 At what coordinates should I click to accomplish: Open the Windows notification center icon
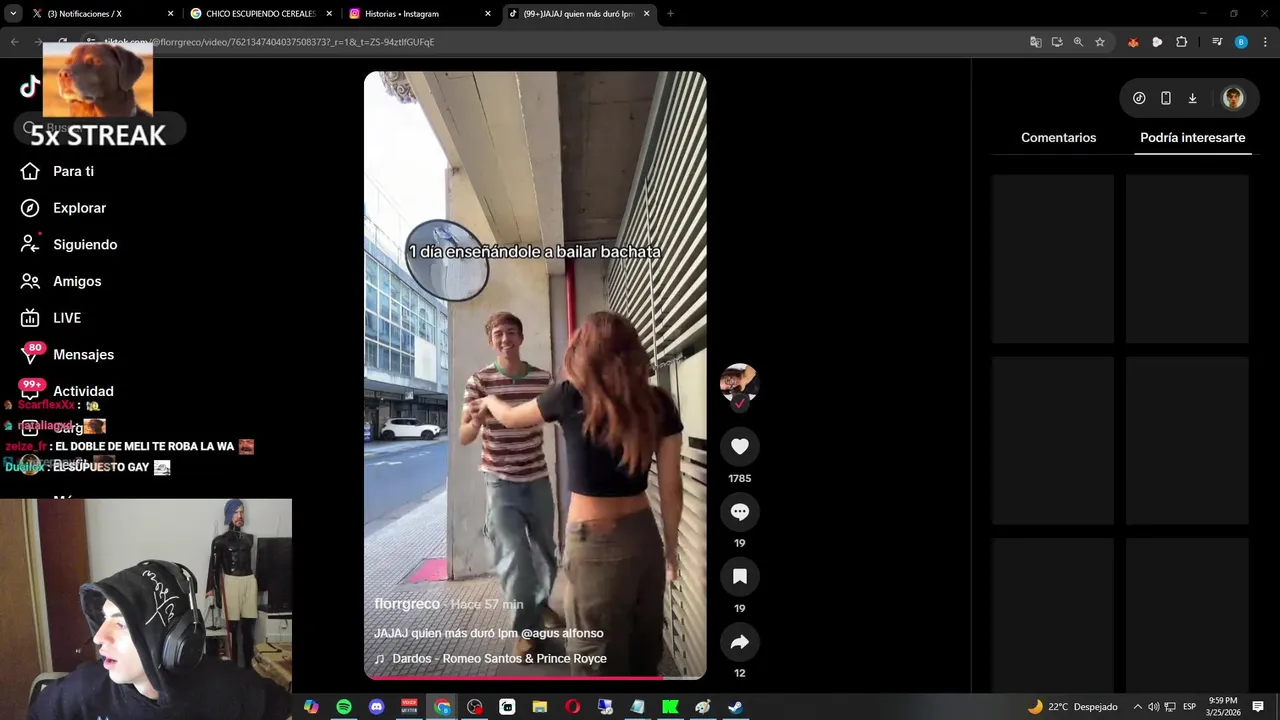1258,707
